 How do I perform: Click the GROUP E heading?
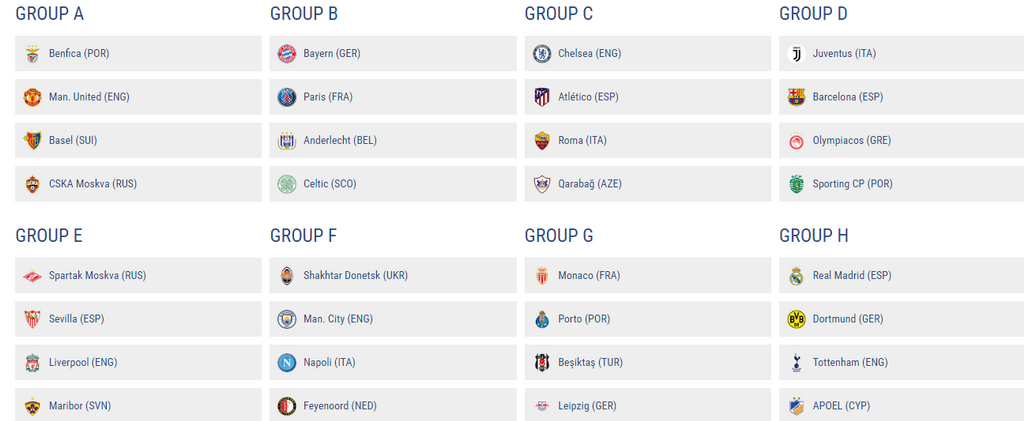49,236
